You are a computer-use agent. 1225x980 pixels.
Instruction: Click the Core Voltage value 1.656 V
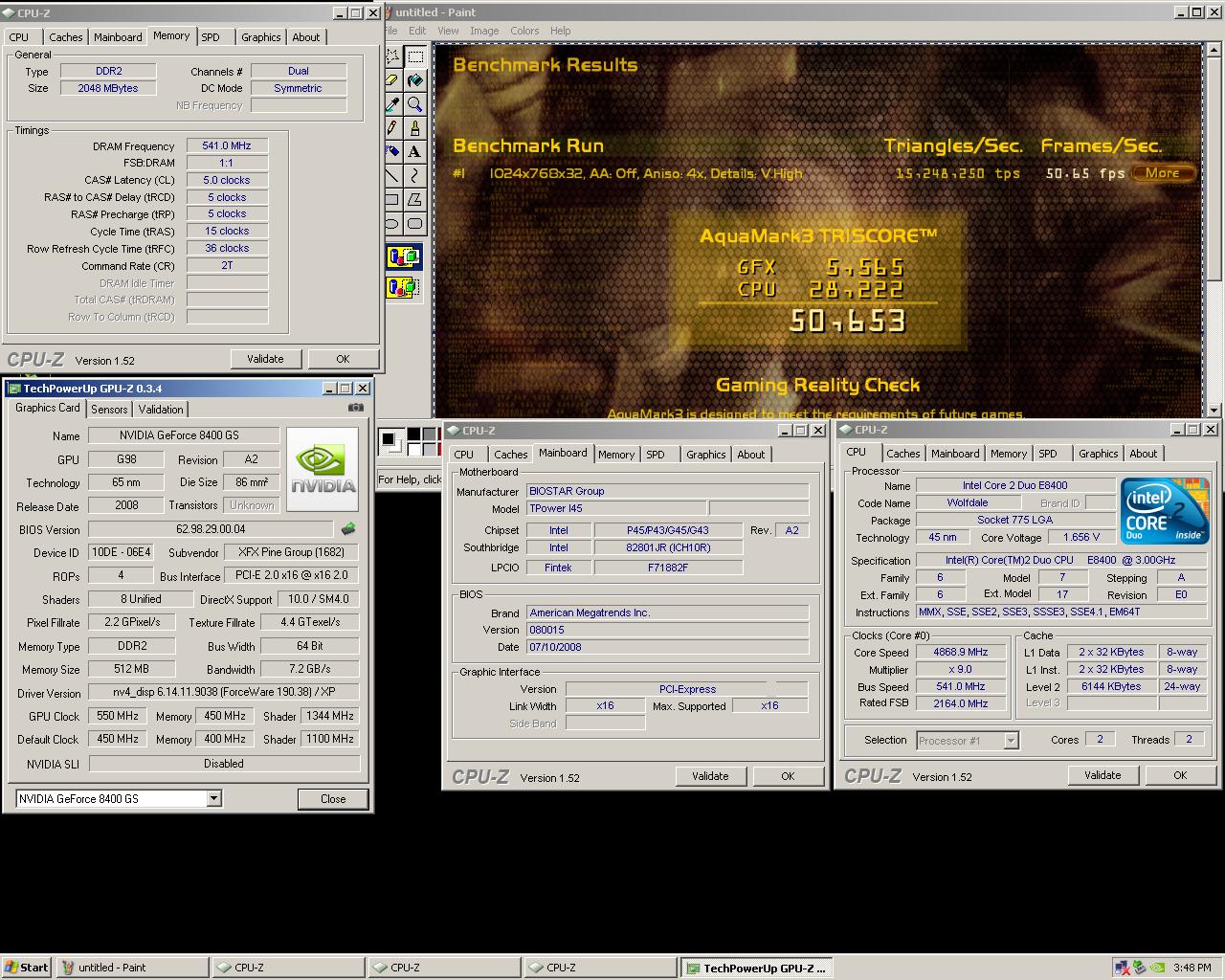coord(1080,537)
